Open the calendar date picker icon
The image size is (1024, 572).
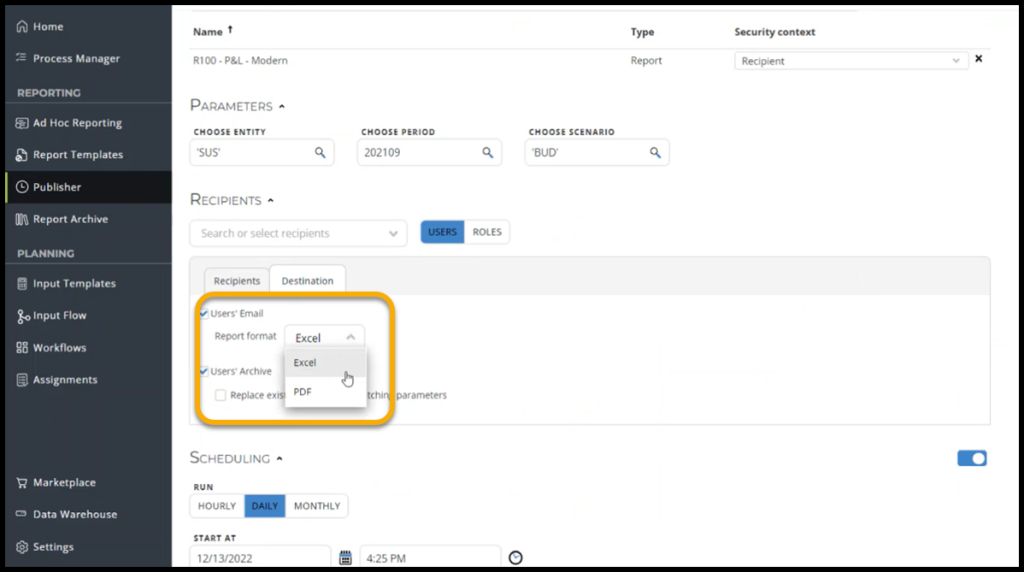(x=346, y=557)
